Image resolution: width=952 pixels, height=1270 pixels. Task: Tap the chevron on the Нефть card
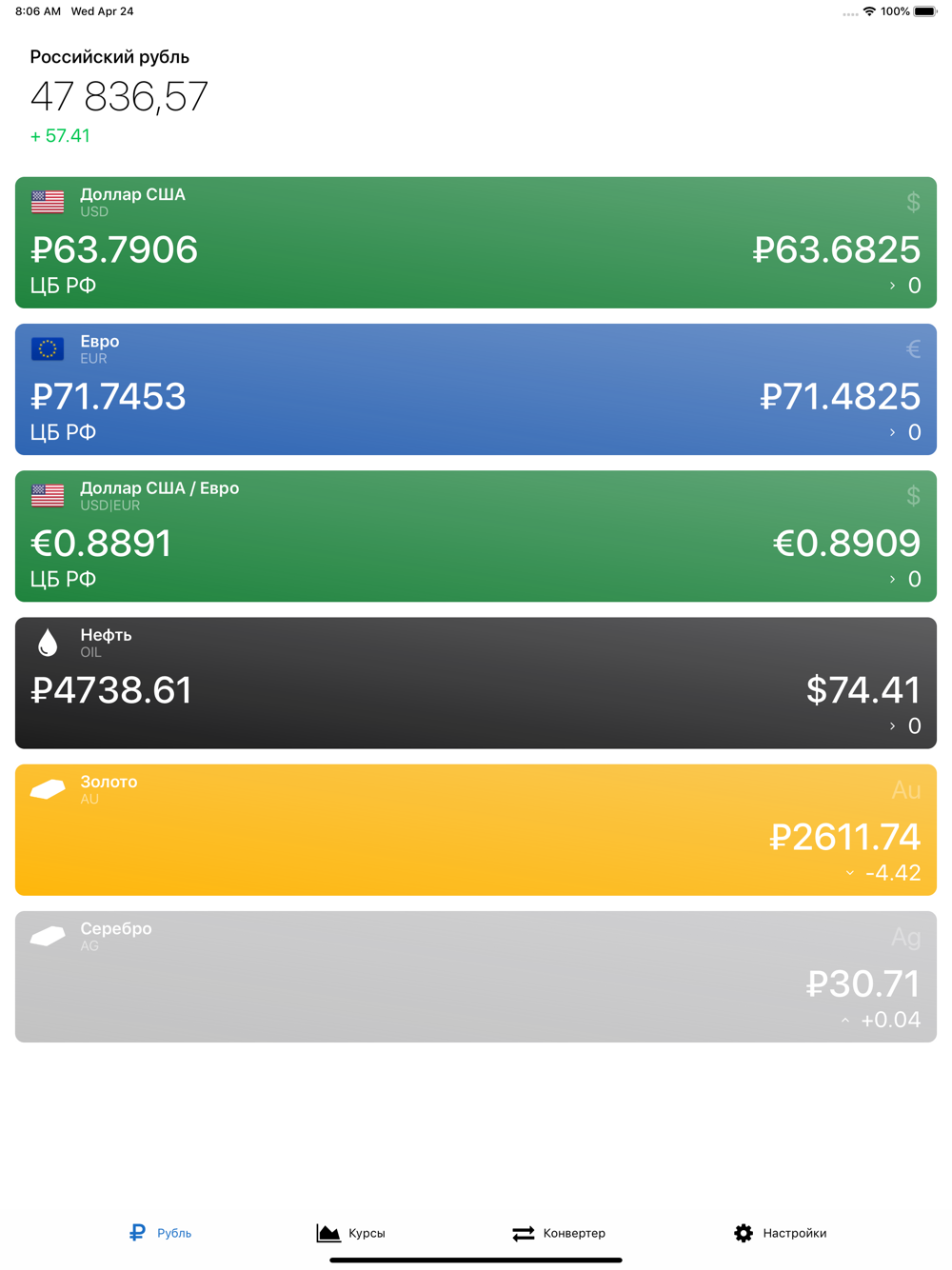[x=892, y=726]
